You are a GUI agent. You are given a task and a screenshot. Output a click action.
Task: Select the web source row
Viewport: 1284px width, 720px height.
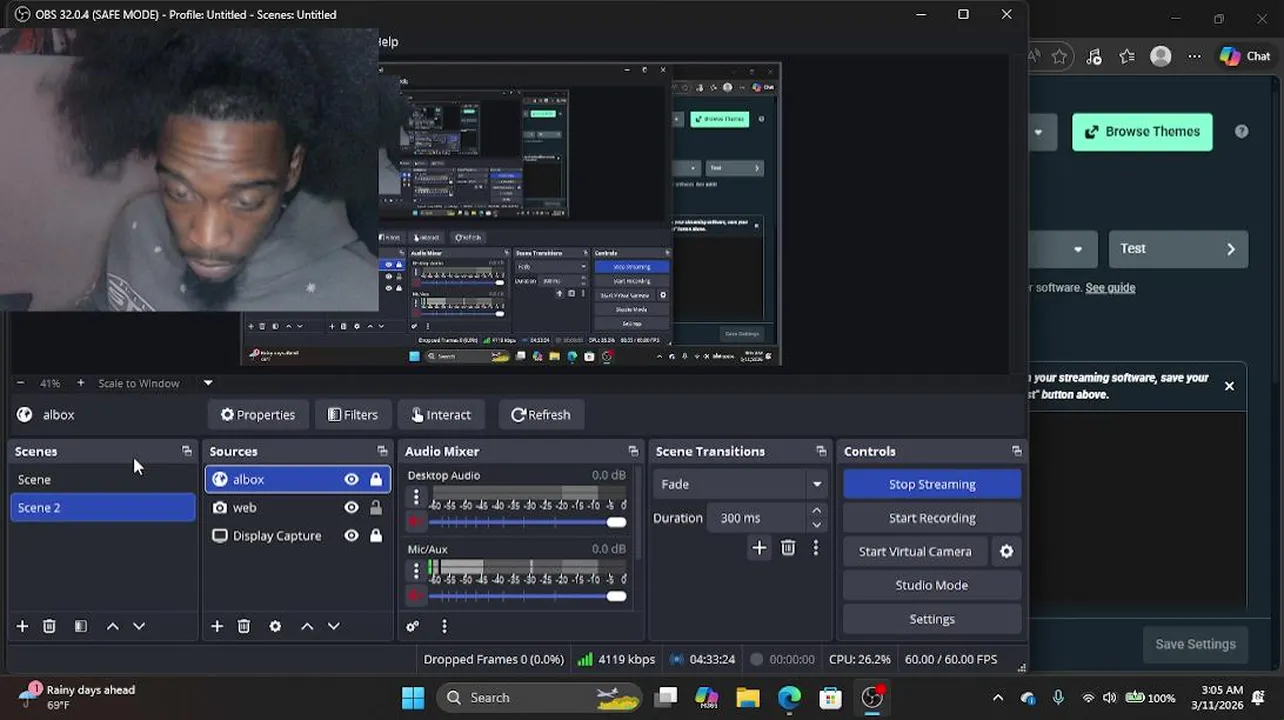point(298,507)
